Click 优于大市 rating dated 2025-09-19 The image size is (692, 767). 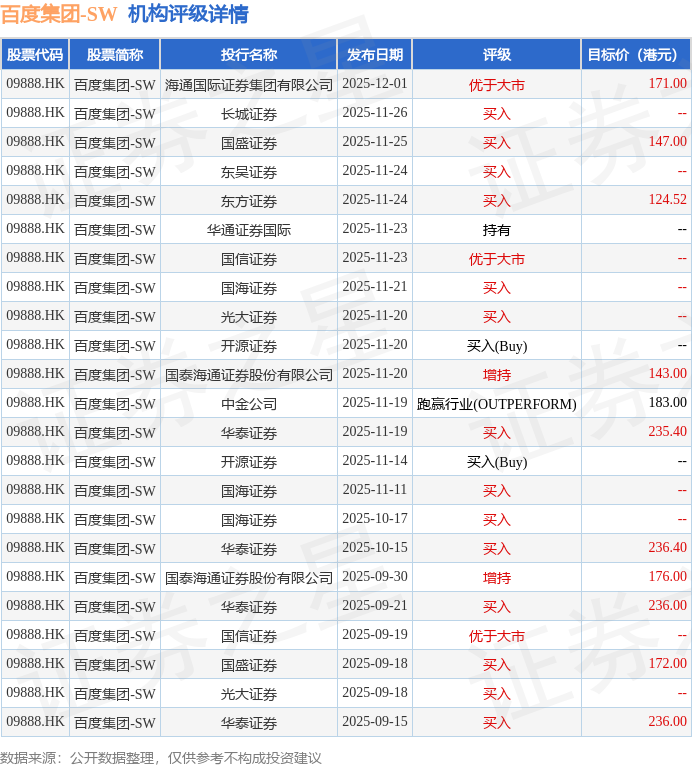tap(497, 635)
